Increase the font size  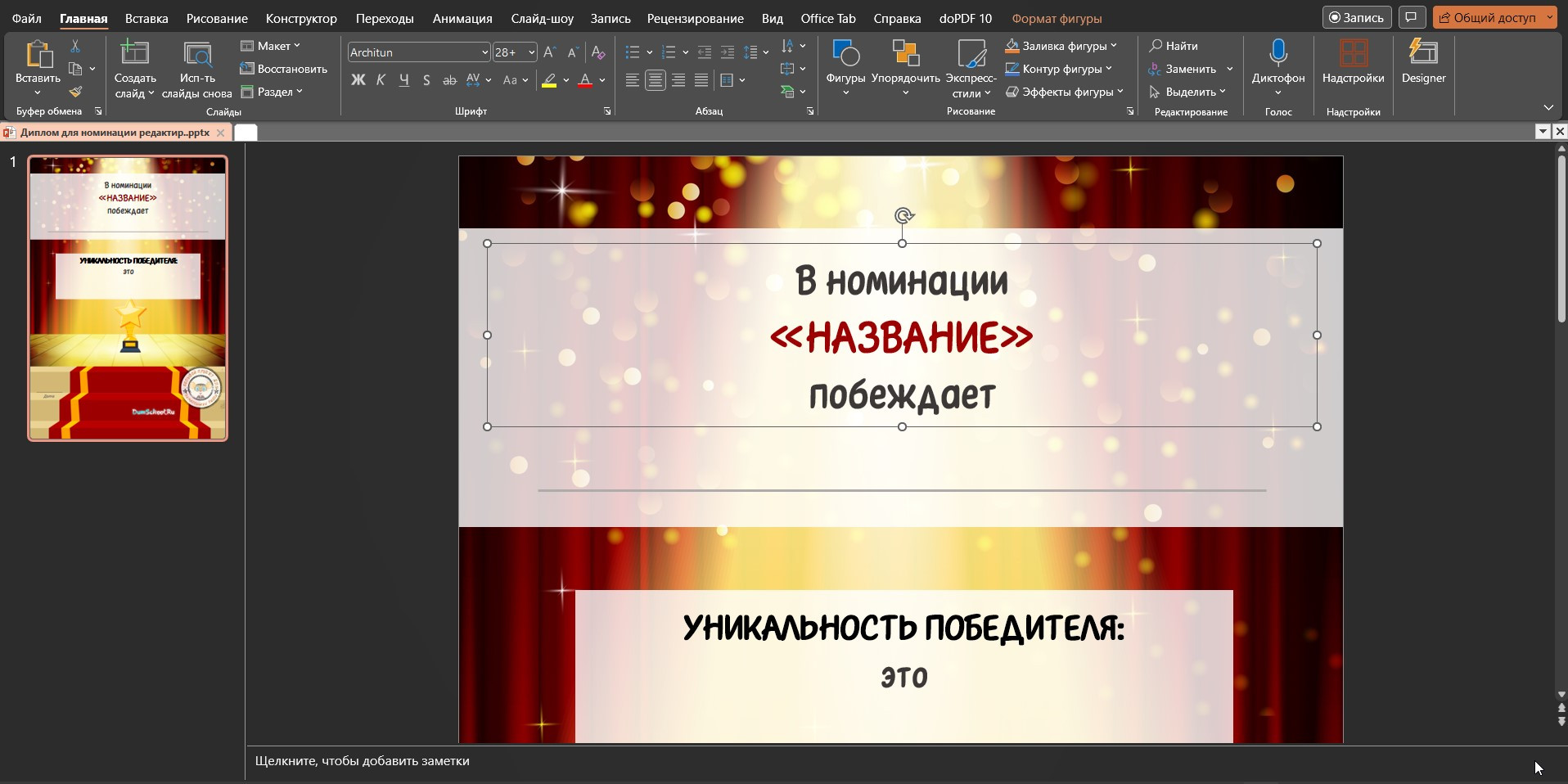(550, 52)
